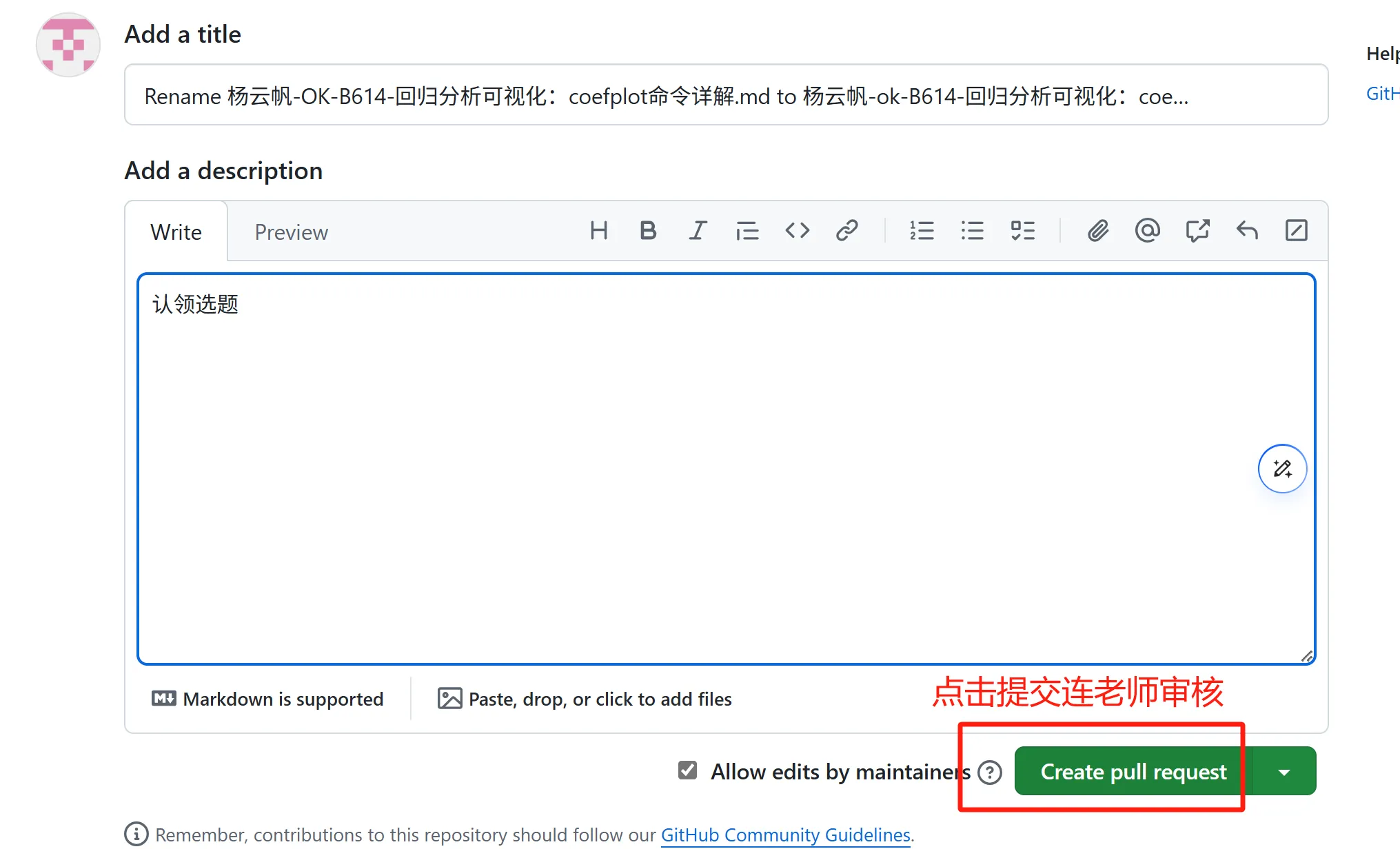Viewport: 1400px width, 849px height.
Task: Expand Create pull request dropdown arrow
Action: [x=1284, y=772]
